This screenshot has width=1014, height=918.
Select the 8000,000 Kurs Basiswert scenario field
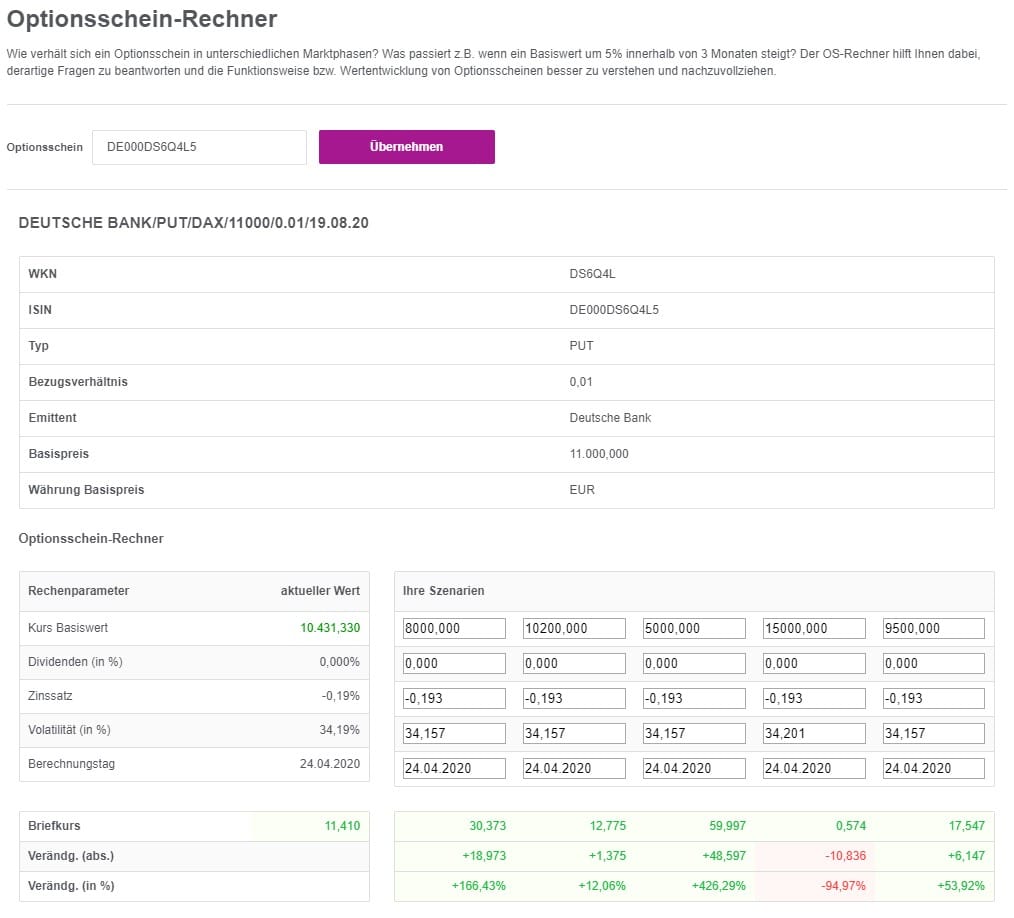[x=454, y=629]
